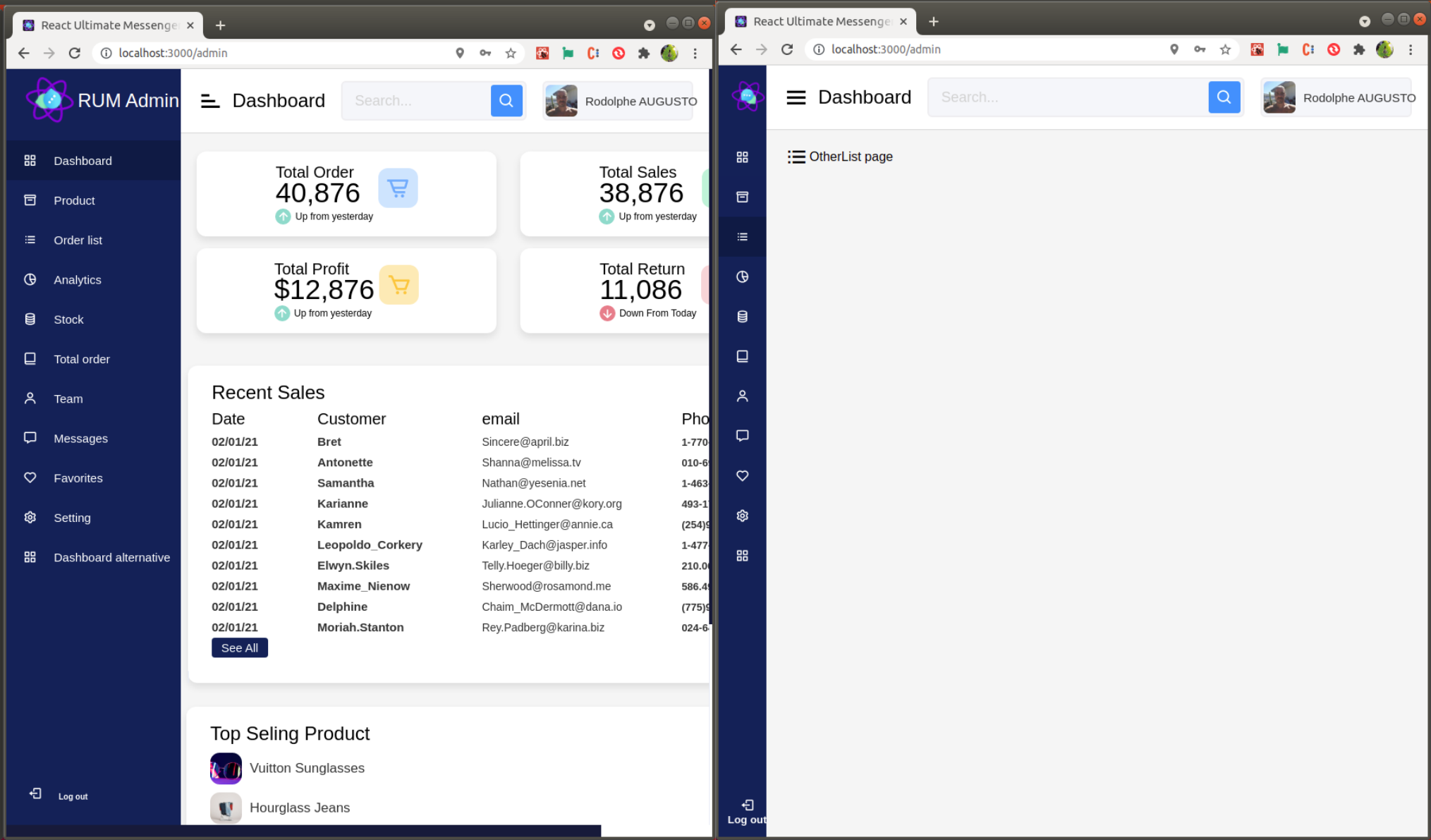The height and width of the screenshot is (840, 1431).
Task: Select Order list in left sidebar
Action: (x=78, y=240)
